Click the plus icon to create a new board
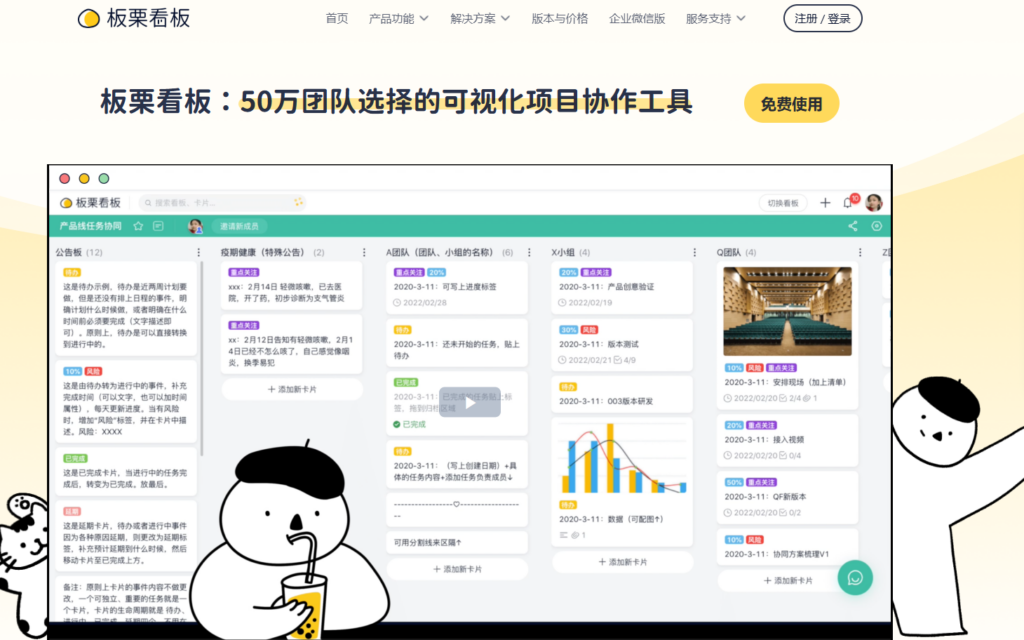This screenshot has height=640, width=1024. click(825, 203)
